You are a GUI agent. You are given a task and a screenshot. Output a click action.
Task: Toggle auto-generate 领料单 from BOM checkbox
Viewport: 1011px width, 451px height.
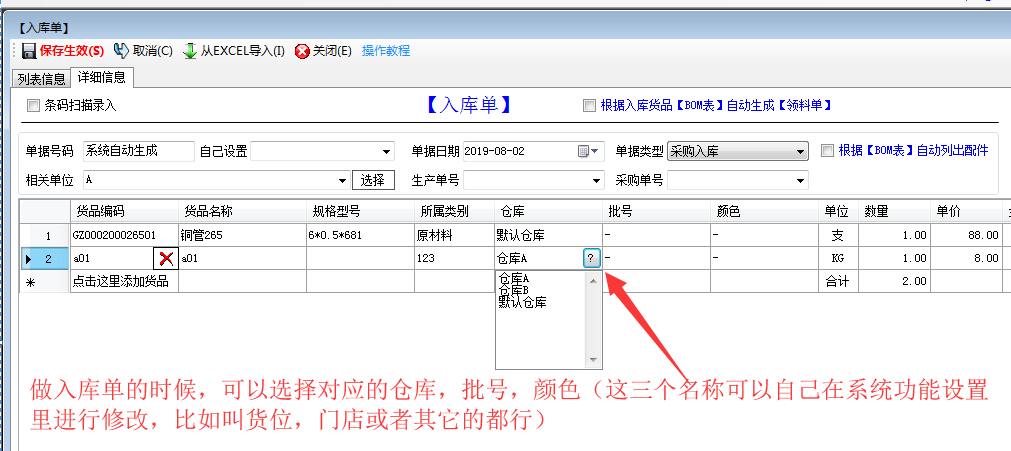pyautogui.click(x=589, y=105)
